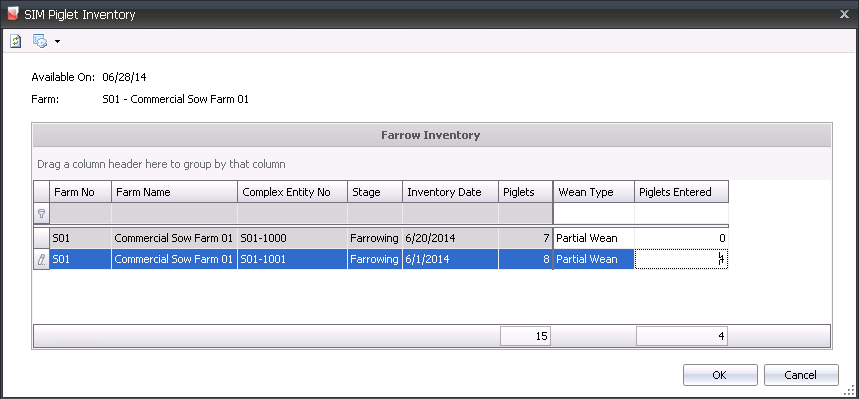Screen dimensions: 859x399
Task: Click the Wean Type filter cell
Action: [x=594, y=214]
